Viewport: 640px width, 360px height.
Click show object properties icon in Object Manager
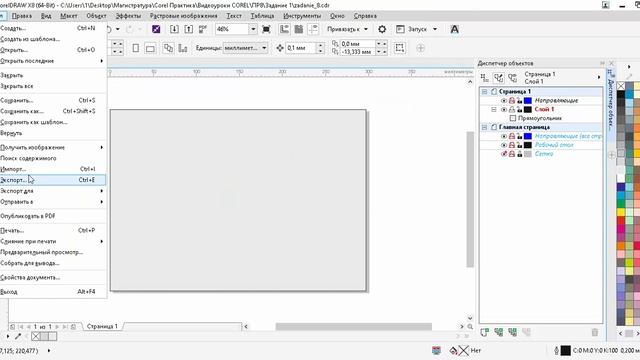484,78
